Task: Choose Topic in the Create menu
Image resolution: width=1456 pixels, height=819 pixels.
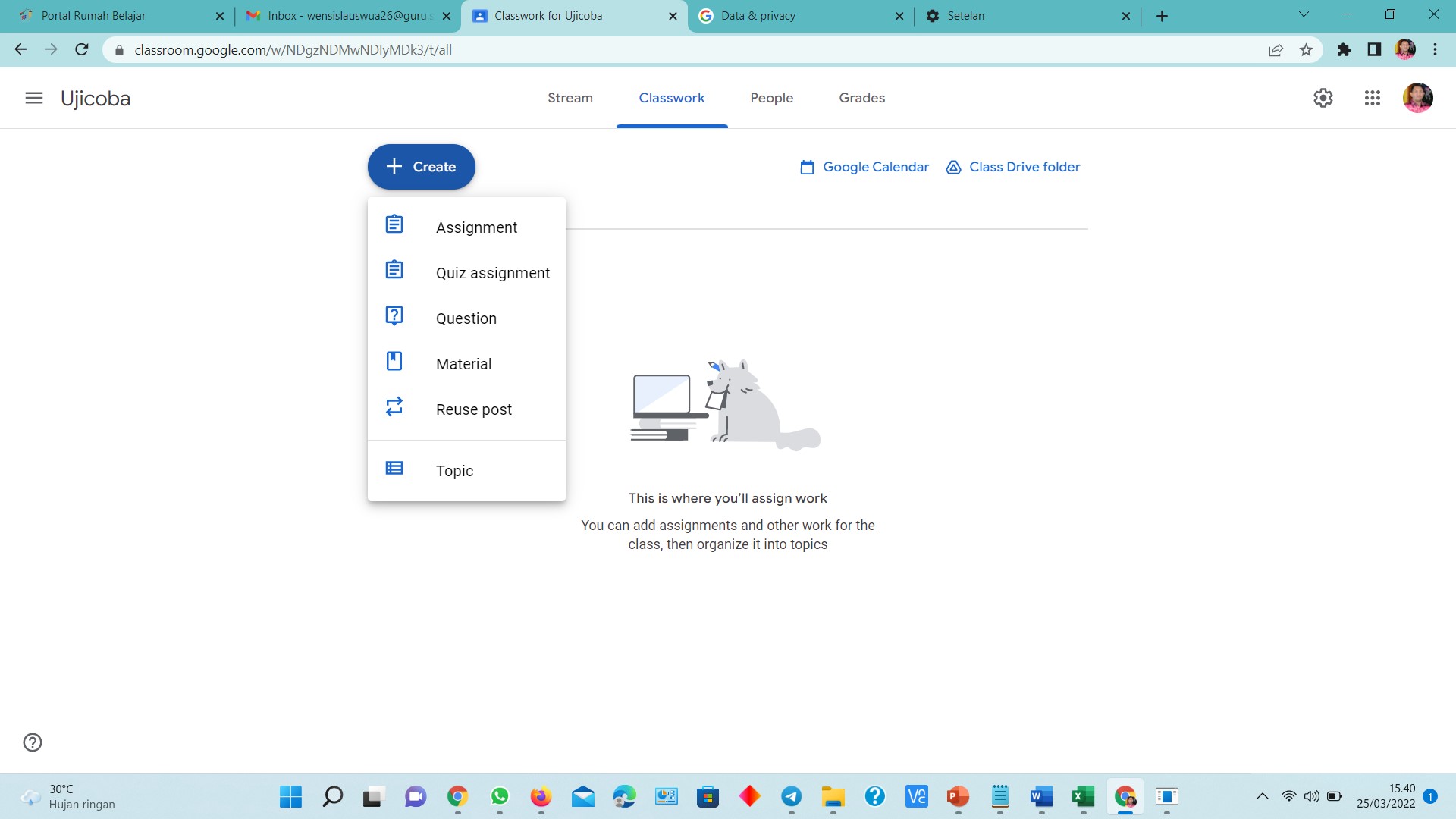Action: [454, 471]
